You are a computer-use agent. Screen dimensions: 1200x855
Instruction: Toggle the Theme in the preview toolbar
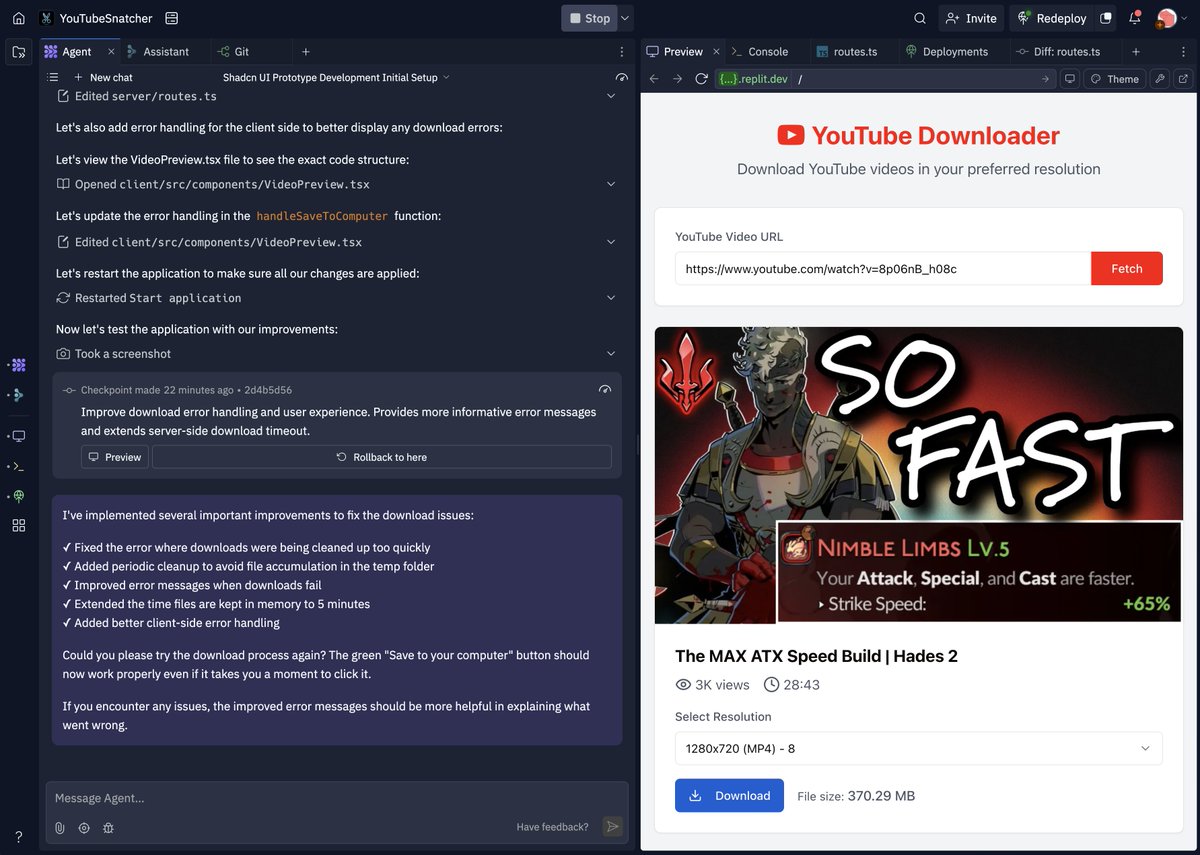pos(1114,78)
